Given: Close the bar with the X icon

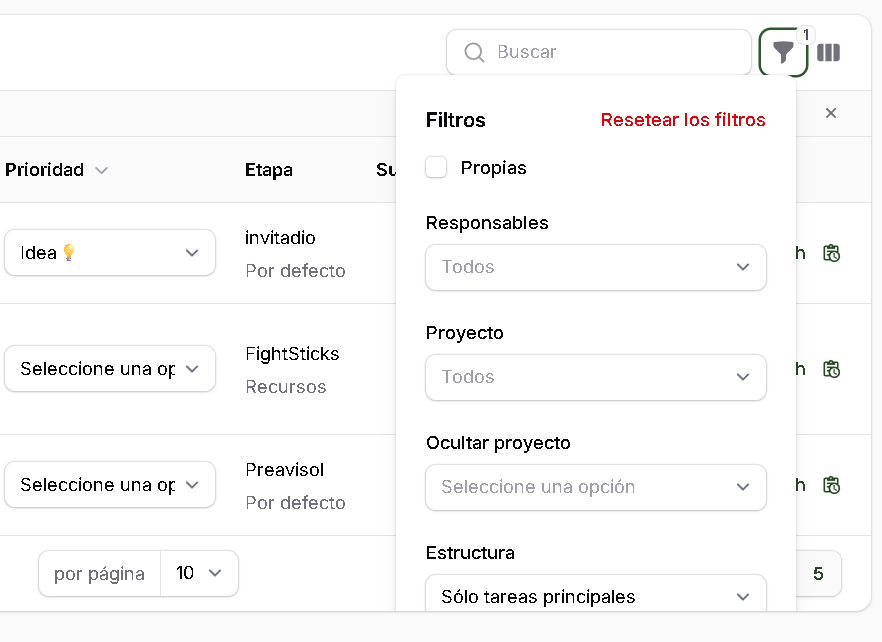Looking at the screenshot, I should coord(830,114).
